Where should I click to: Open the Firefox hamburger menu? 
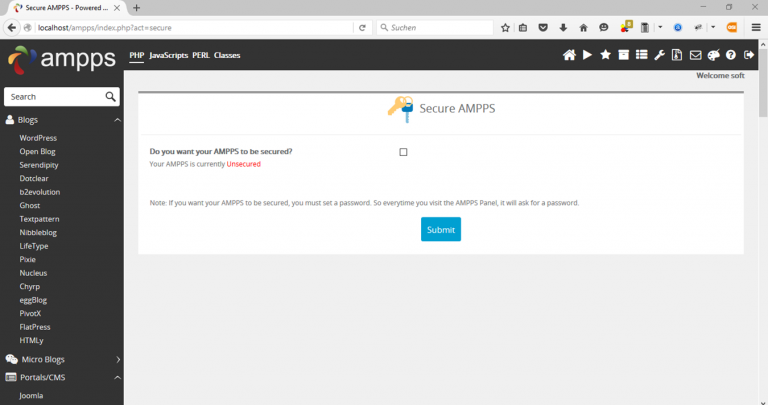pos(756,27)
